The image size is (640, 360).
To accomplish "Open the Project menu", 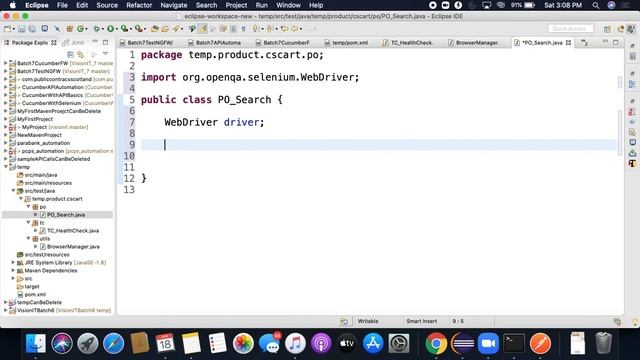I will point(236,5).
